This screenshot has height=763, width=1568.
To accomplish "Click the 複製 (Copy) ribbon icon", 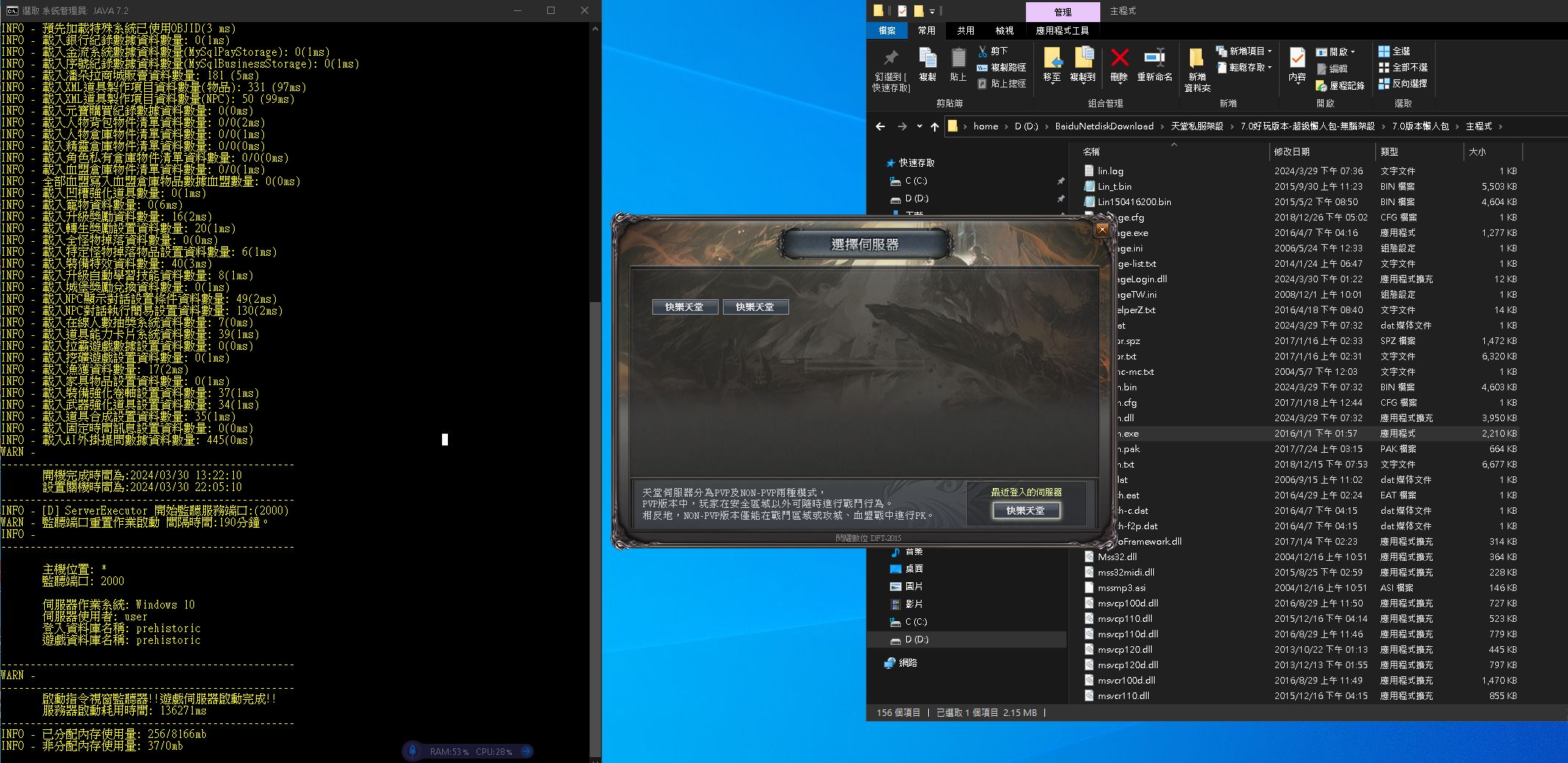I will 927,65.
